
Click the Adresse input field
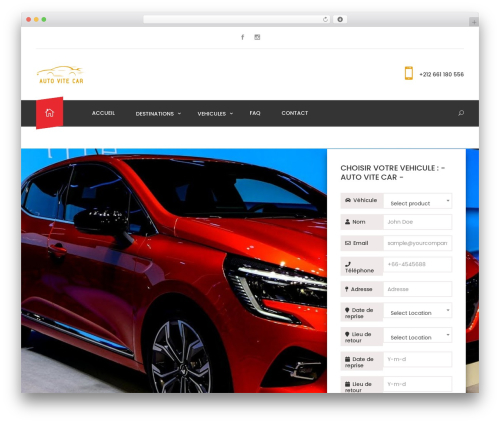click(418, 289)
